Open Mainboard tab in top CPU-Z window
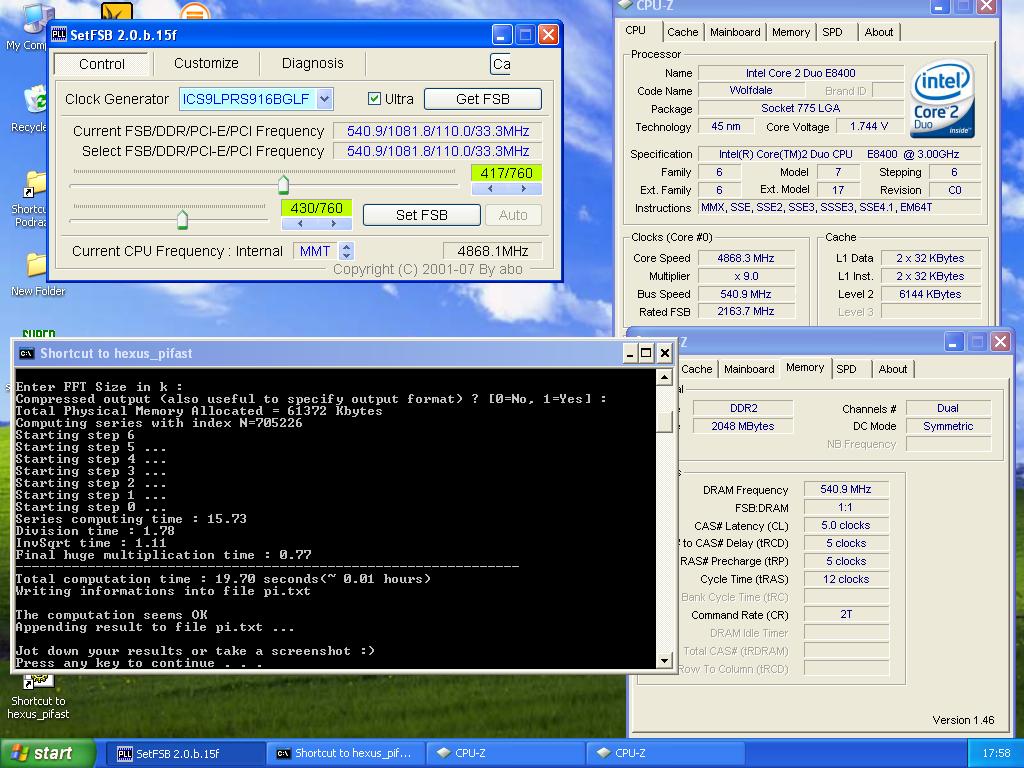 pos(735,32)
